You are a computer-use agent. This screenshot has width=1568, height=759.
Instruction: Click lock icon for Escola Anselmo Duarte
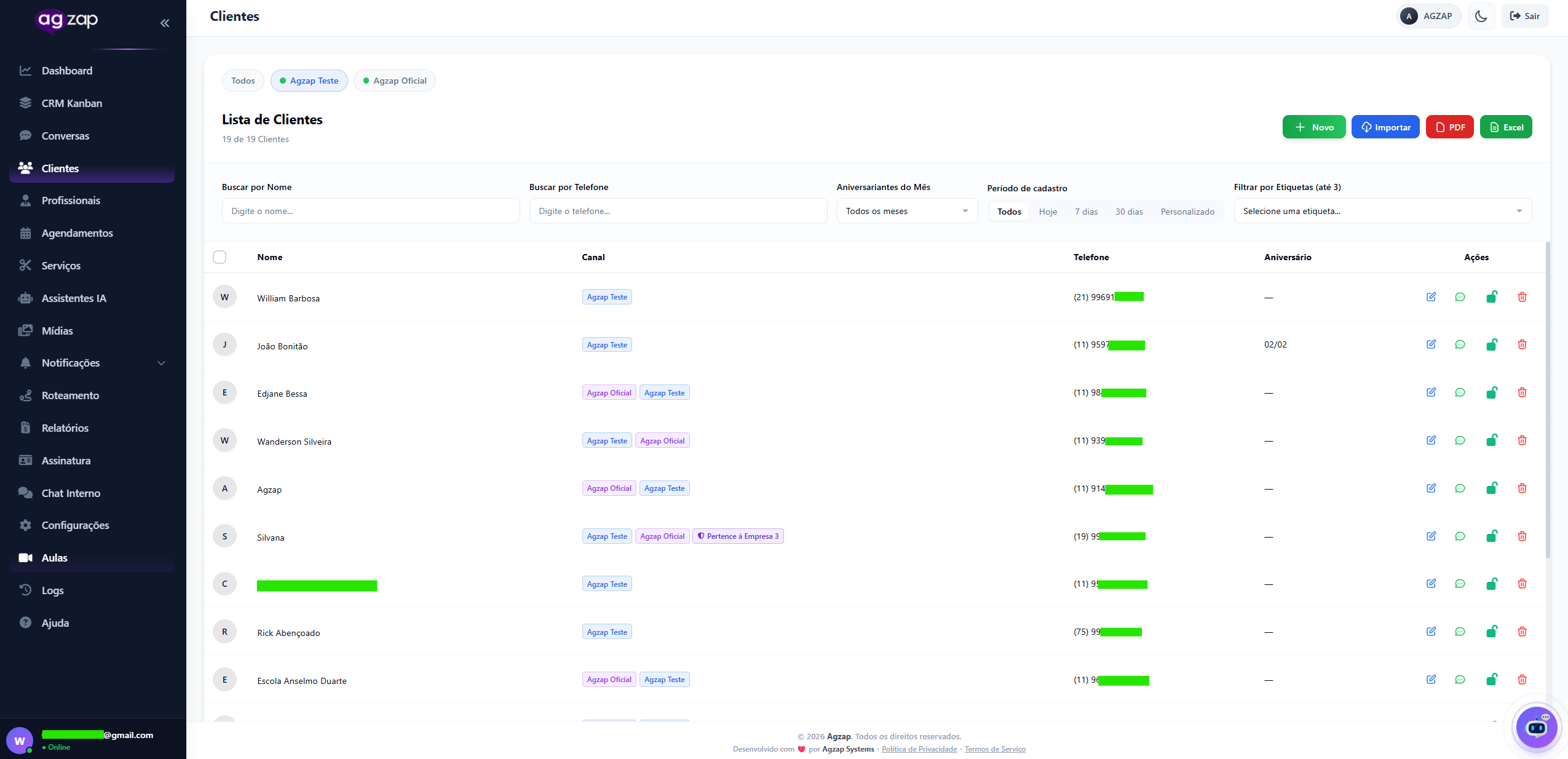pos(1491,680)
